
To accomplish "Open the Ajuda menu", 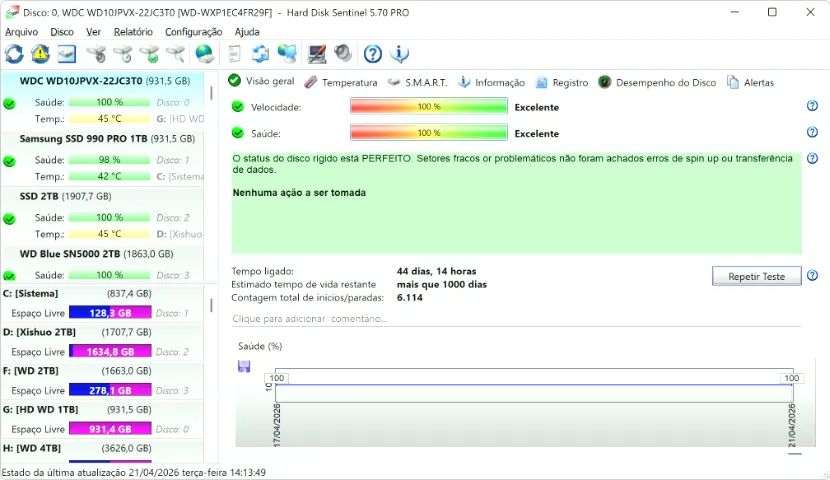I will tap(247, 32).
